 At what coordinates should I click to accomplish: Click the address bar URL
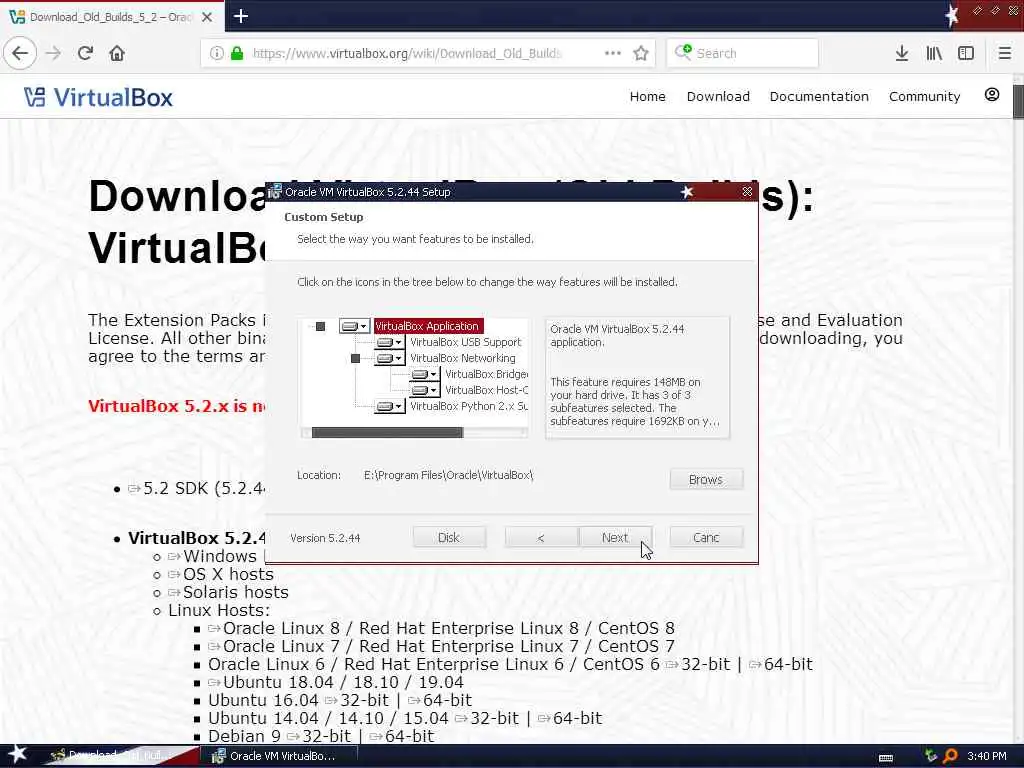coord(407,53)
